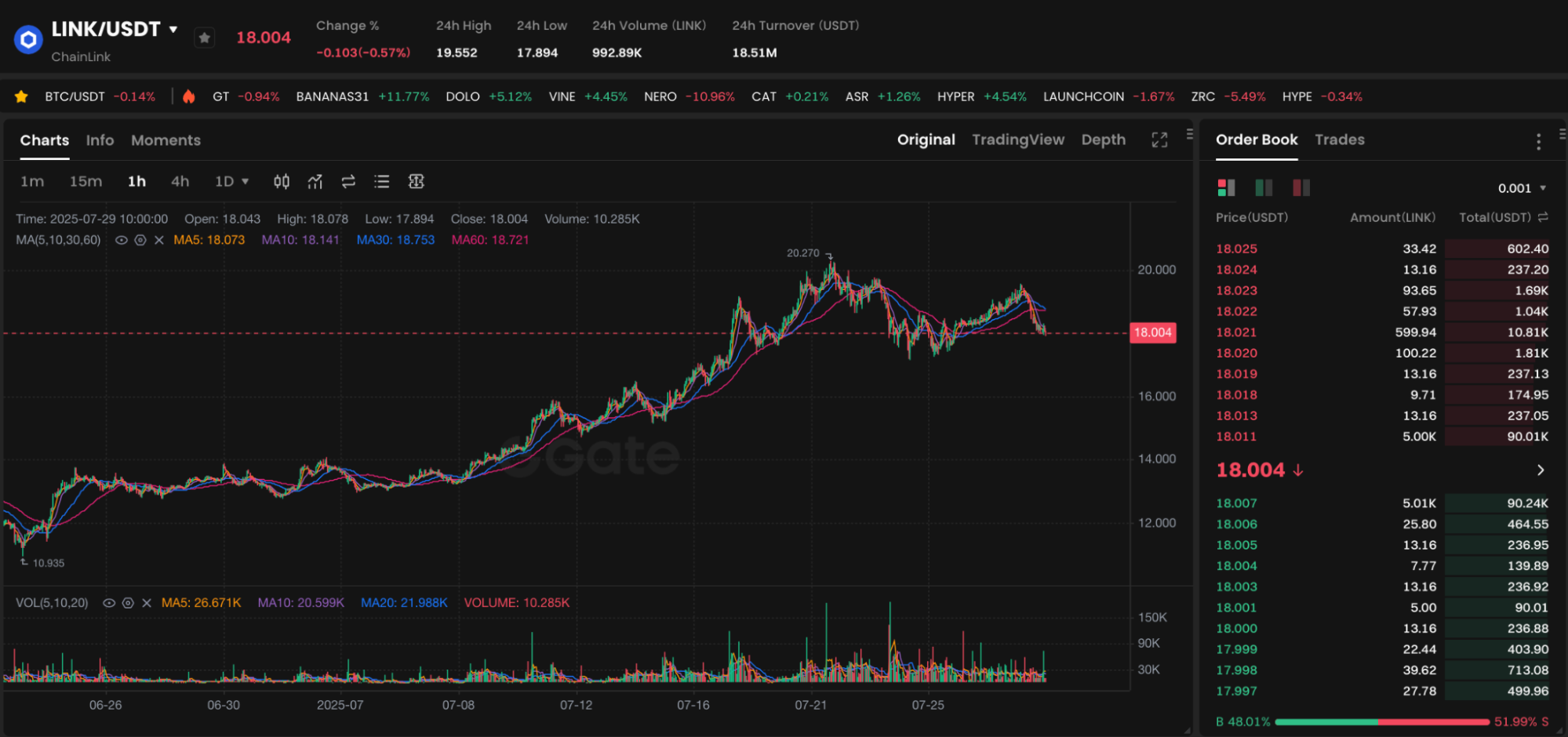1568x737 pixels.
Task: Expand the chart to fullscreen
Action: coord(1159,140)
